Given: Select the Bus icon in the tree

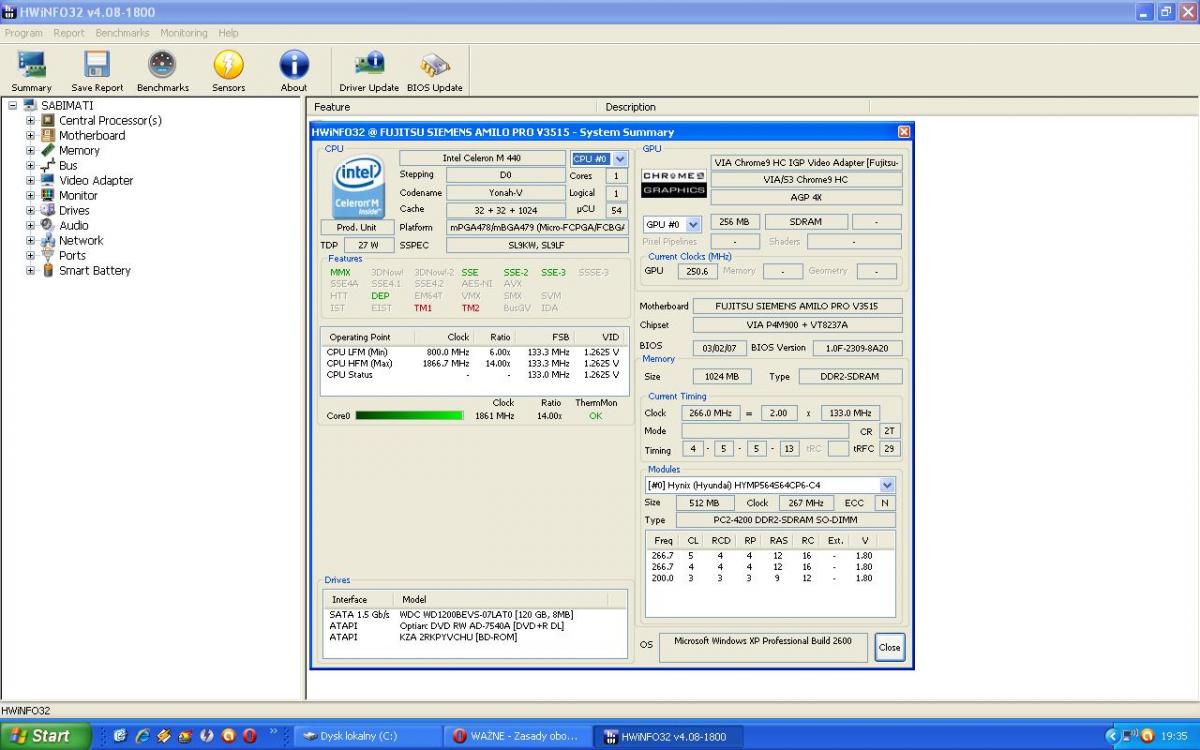Looking at the screenshot, I should coord(48,165).
